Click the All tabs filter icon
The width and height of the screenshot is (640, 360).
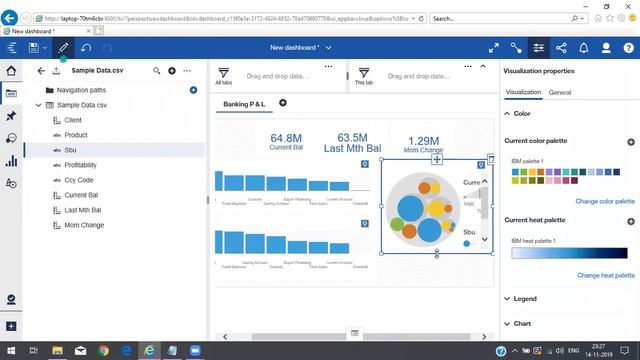coord(223,73)
